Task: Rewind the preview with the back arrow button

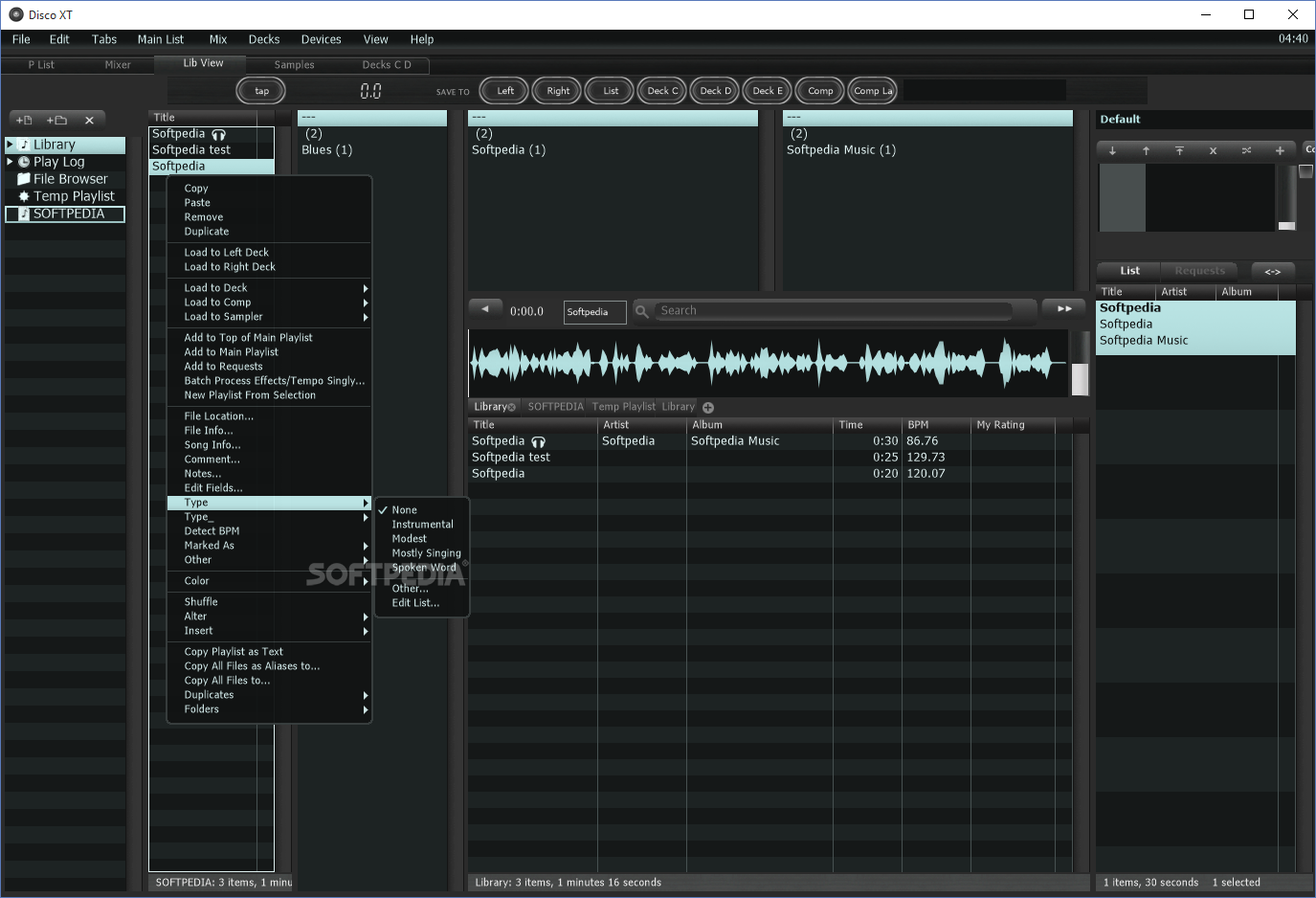Action: tap(485, 309)
